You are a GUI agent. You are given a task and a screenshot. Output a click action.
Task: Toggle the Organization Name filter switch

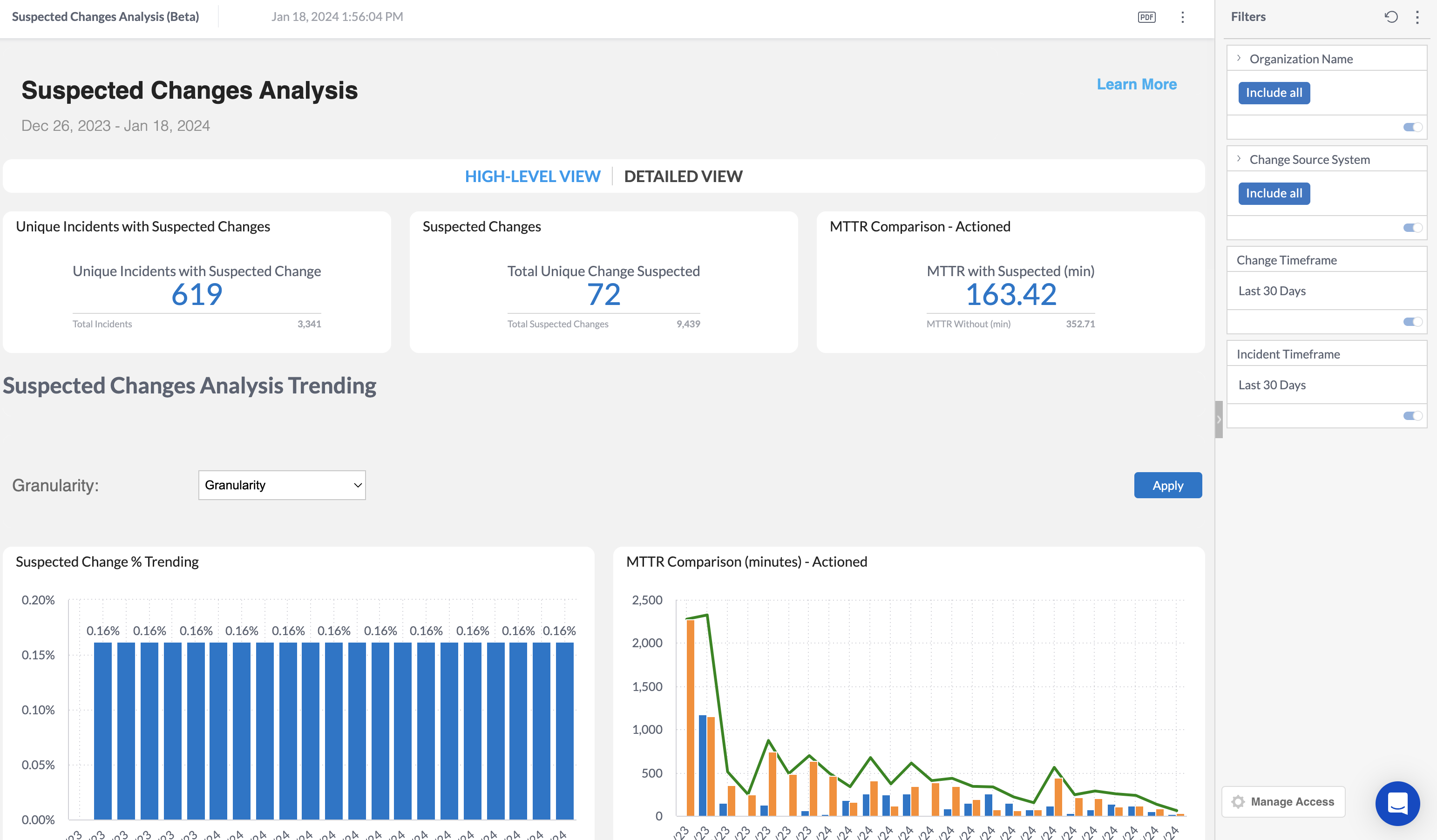[1412, 127]
